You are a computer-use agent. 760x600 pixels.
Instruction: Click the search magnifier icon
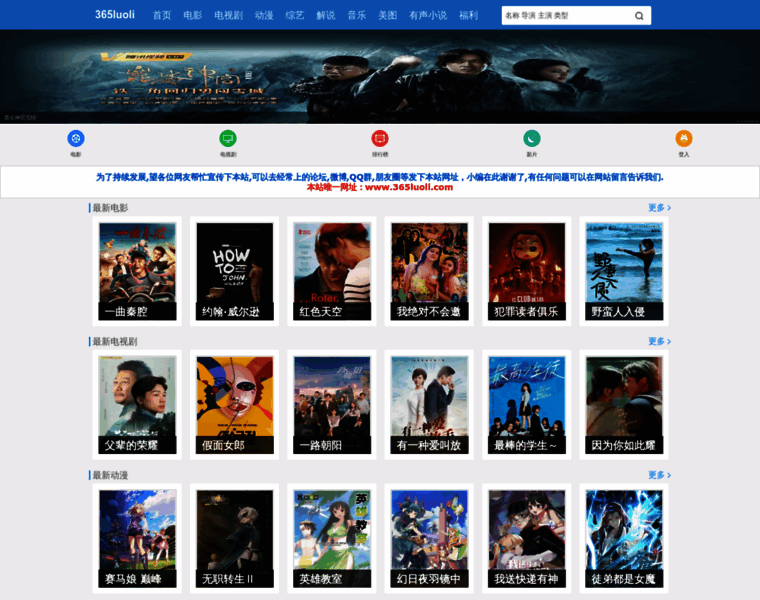tap(639, 16)
